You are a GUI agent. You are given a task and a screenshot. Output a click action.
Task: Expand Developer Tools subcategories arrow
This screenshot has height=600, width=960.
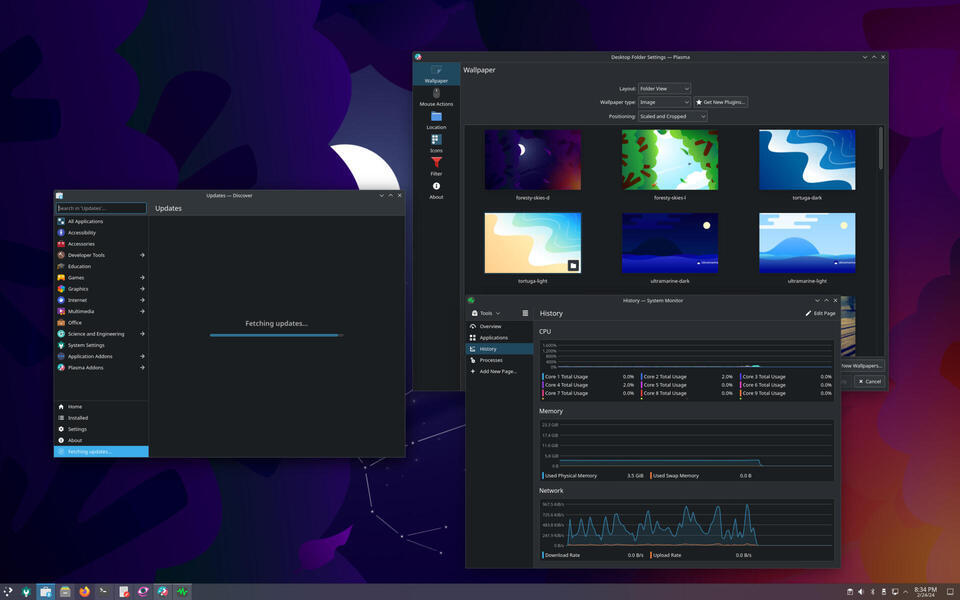point(142,255)
